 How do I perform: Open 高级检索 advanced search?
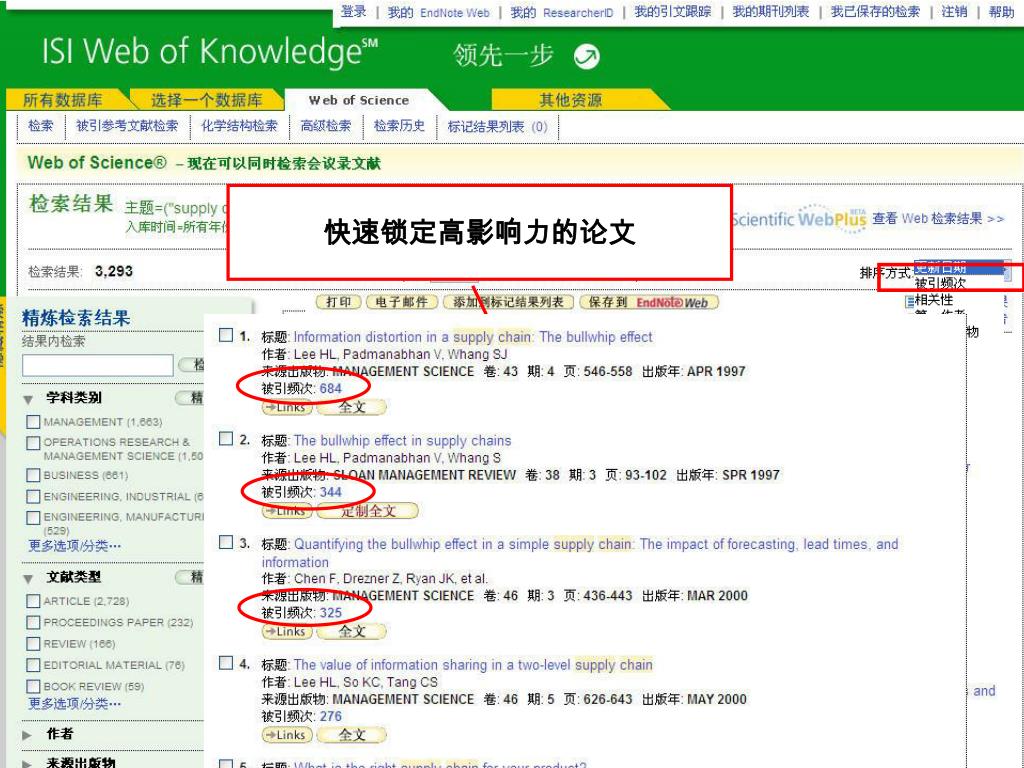(x=325, y=126)
